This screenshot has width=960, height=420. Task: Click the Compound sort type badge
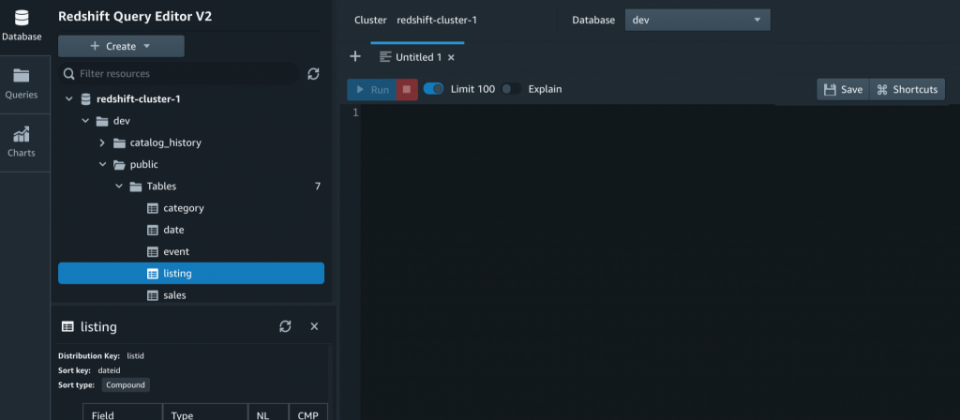coord(126,385)
